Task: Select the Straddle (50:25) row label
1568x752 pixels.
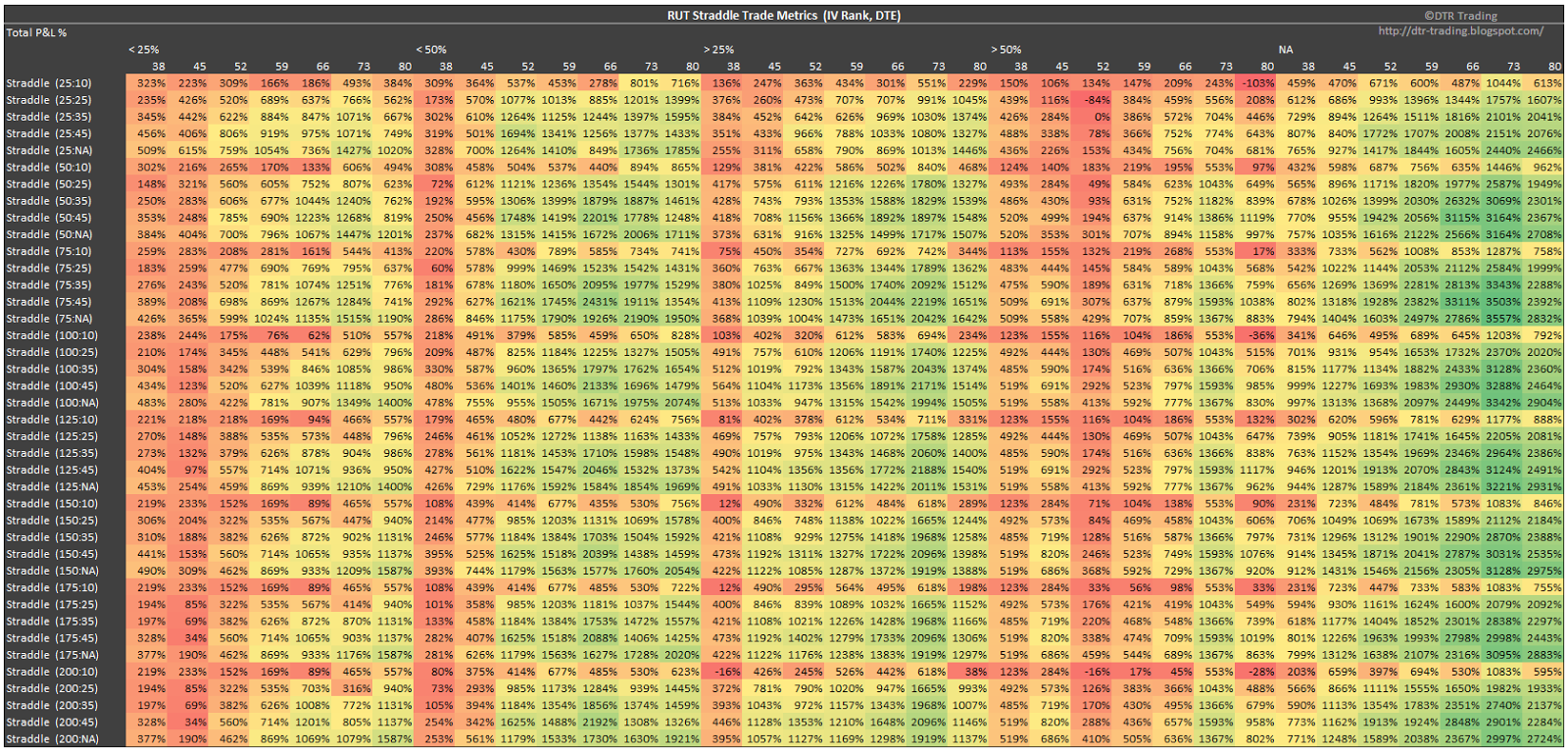Action: [x=49, y=184]
